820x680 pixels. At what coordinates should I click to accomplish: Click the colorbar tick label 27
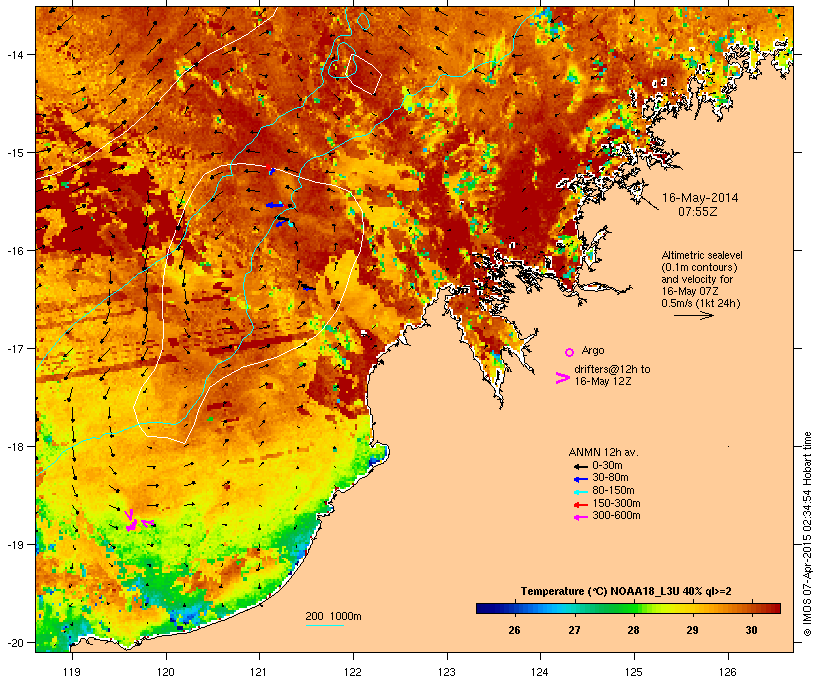click(x=574, y=630)
